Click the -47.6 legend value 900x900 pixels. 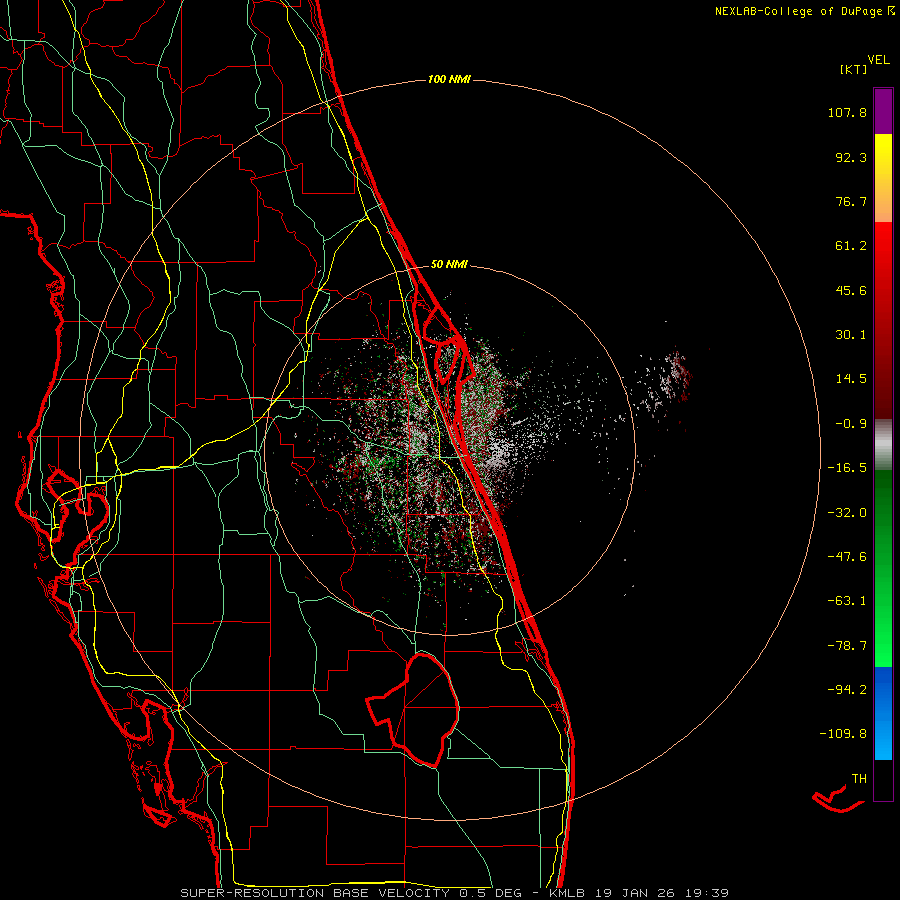tap(847, 557)
